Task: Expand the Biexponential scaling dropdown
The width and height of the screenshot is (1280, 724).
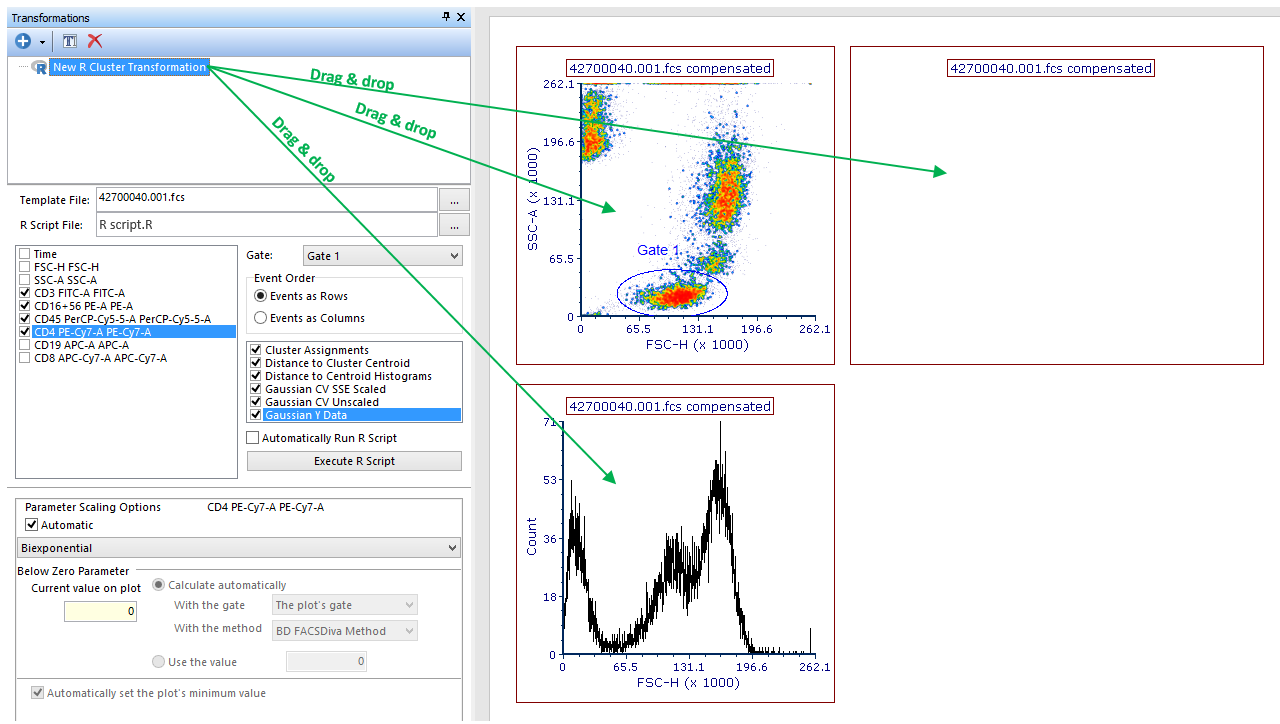Action: tap(239, 548)
